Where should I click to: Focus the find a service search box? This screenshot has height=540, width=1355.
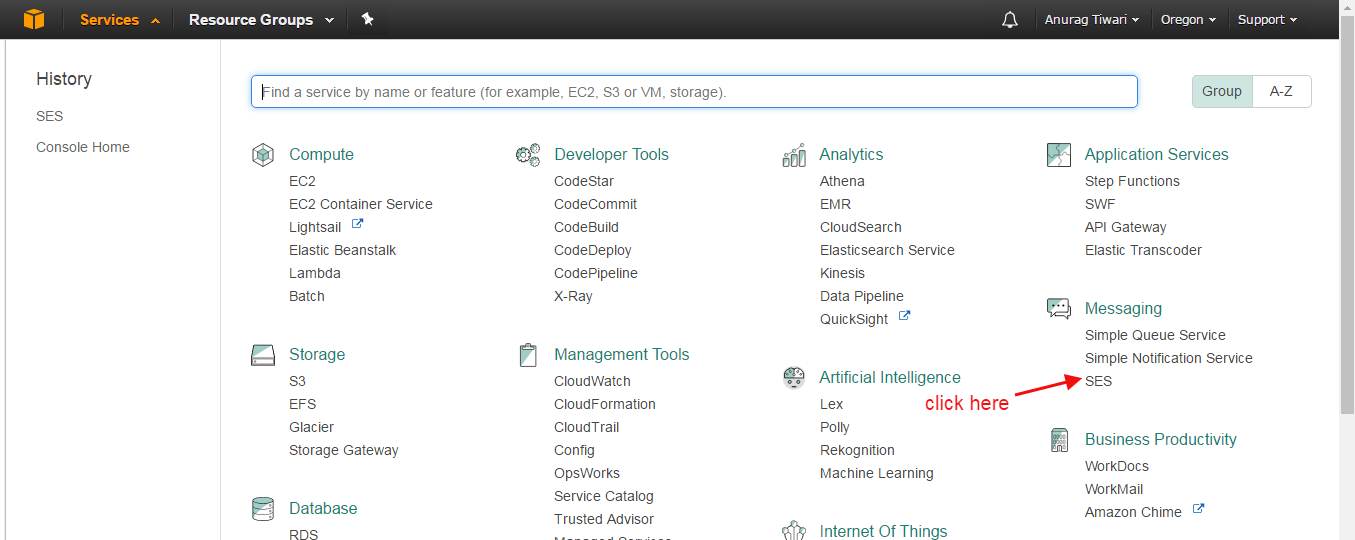click(694, 92)
